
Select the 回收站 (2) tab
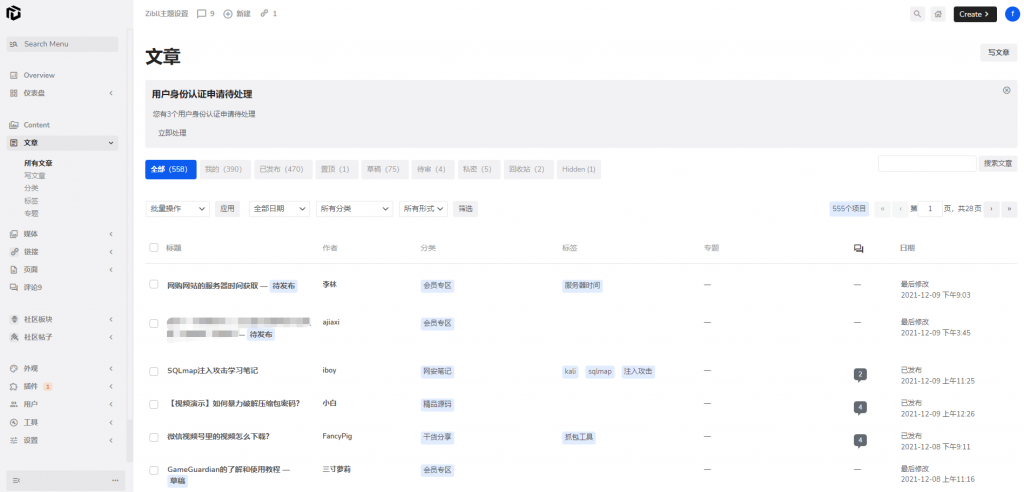(528, 169)
